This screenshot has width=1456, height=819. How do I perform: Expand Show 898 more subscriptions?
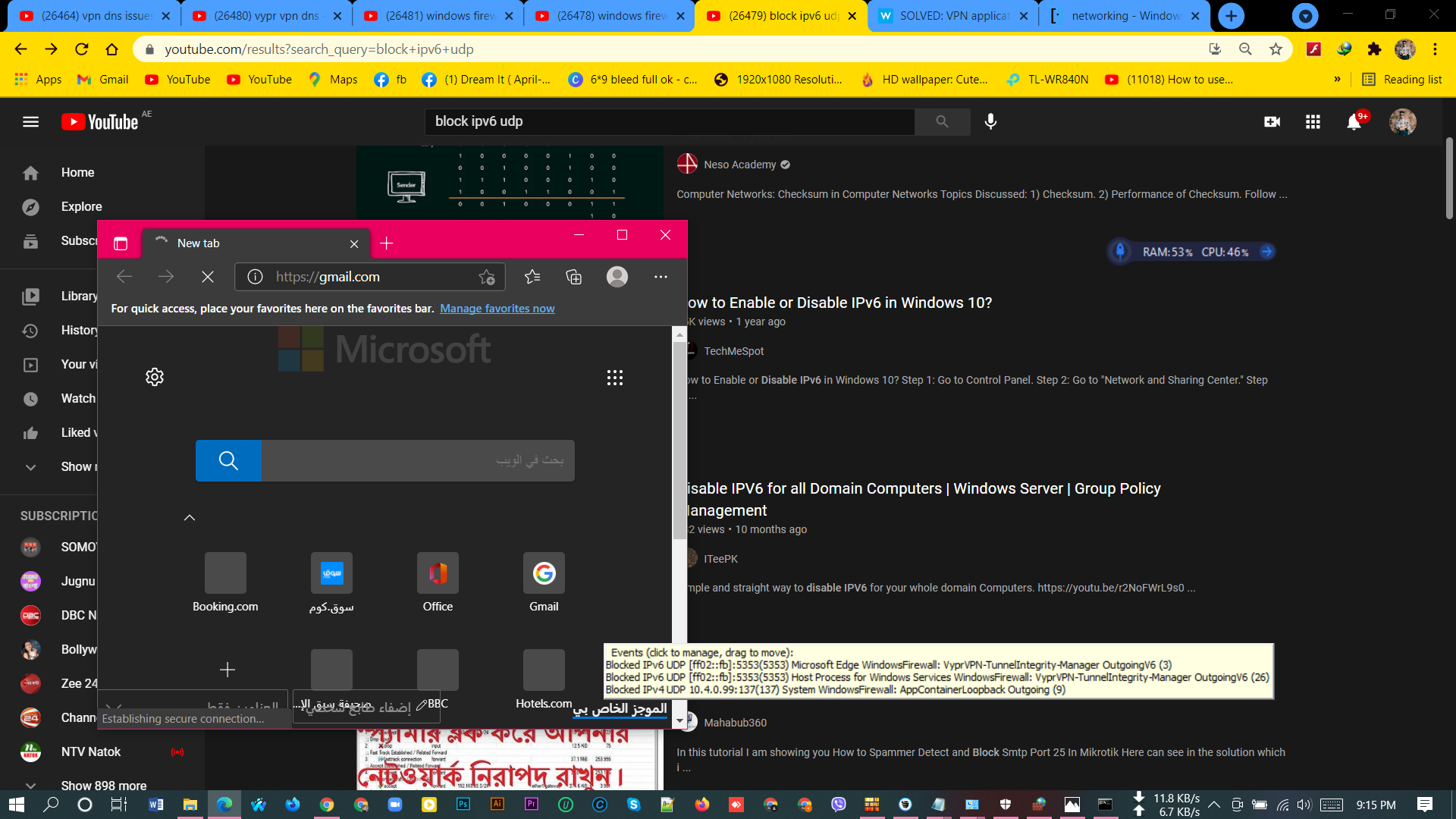point(104,786)
